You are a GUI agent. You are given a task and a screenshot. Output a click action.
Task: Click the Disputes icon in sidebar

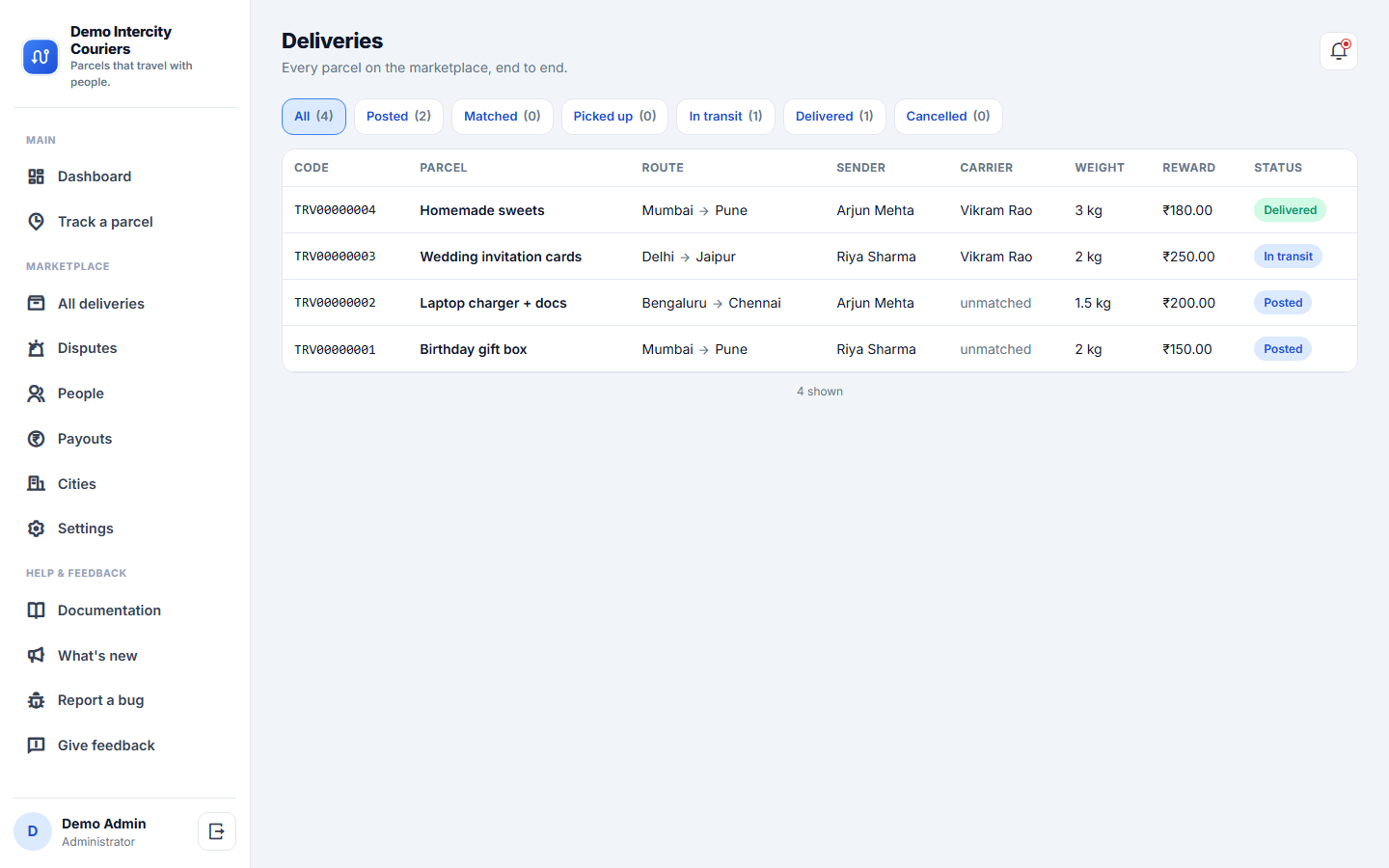[37, 348]
